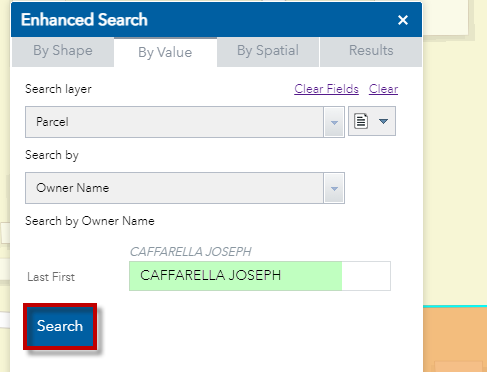Click the CAFFARELLA JOSEPH hint text
Screen dimensions: 487x372
tap(190, 252)
